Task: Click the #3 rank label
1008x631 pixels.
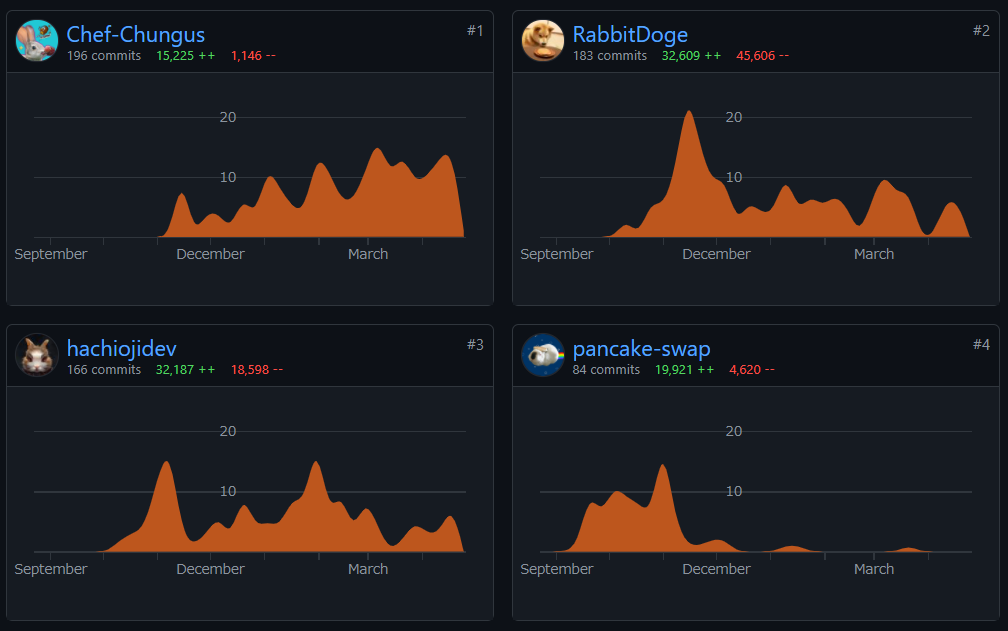Action: pos(475,344)
